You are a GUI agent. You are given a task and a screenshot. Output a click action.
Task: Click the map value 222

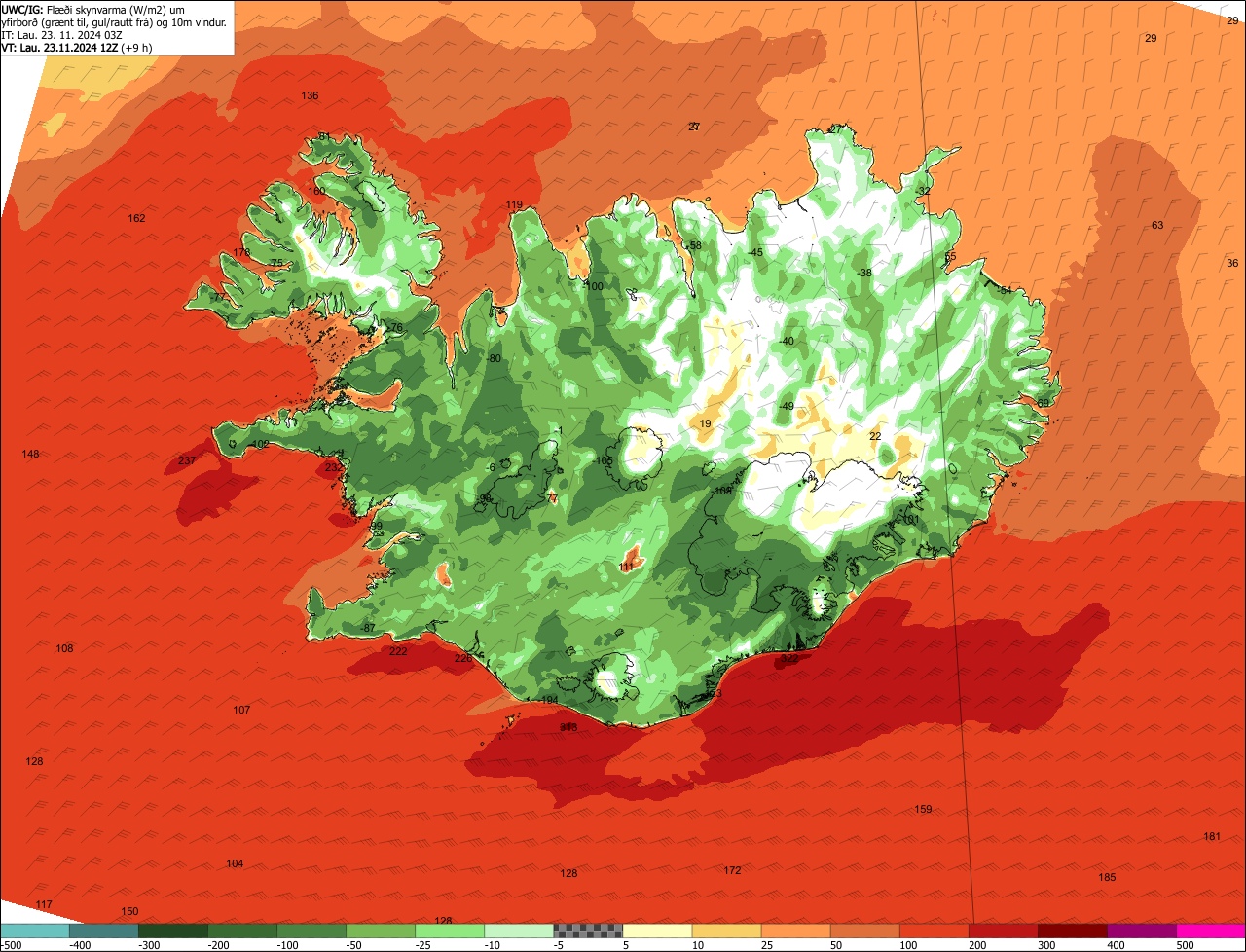coord(398,651)
